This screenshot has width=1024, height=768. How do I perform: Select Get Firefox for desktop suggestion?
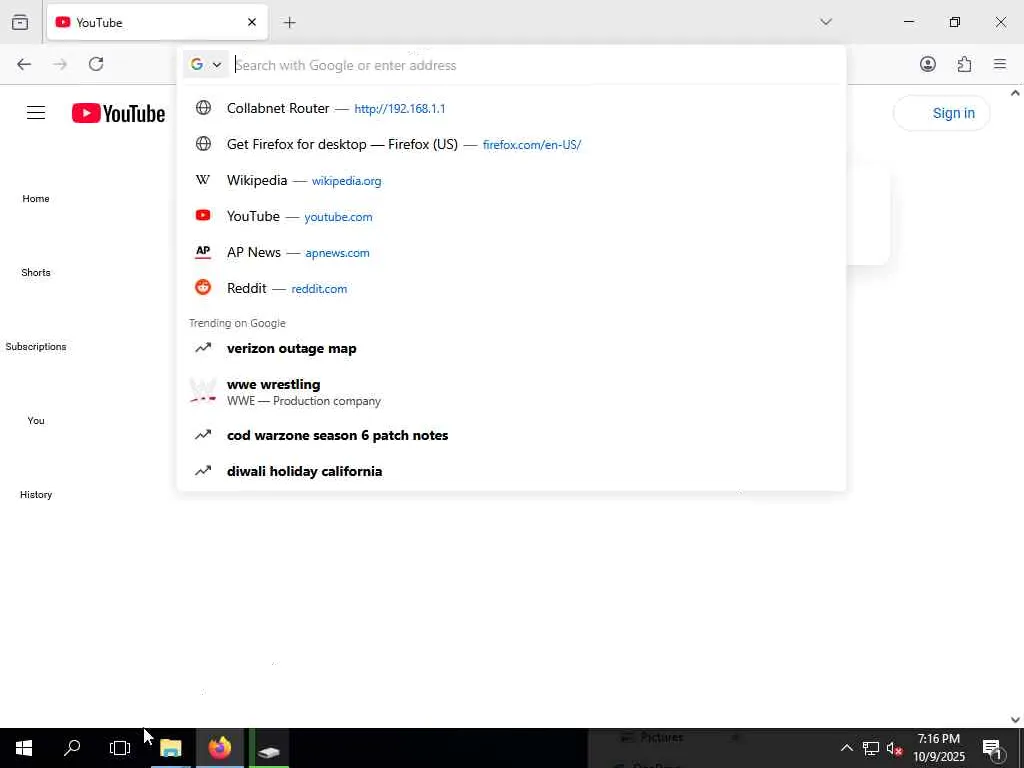click(x=511, y=144)
